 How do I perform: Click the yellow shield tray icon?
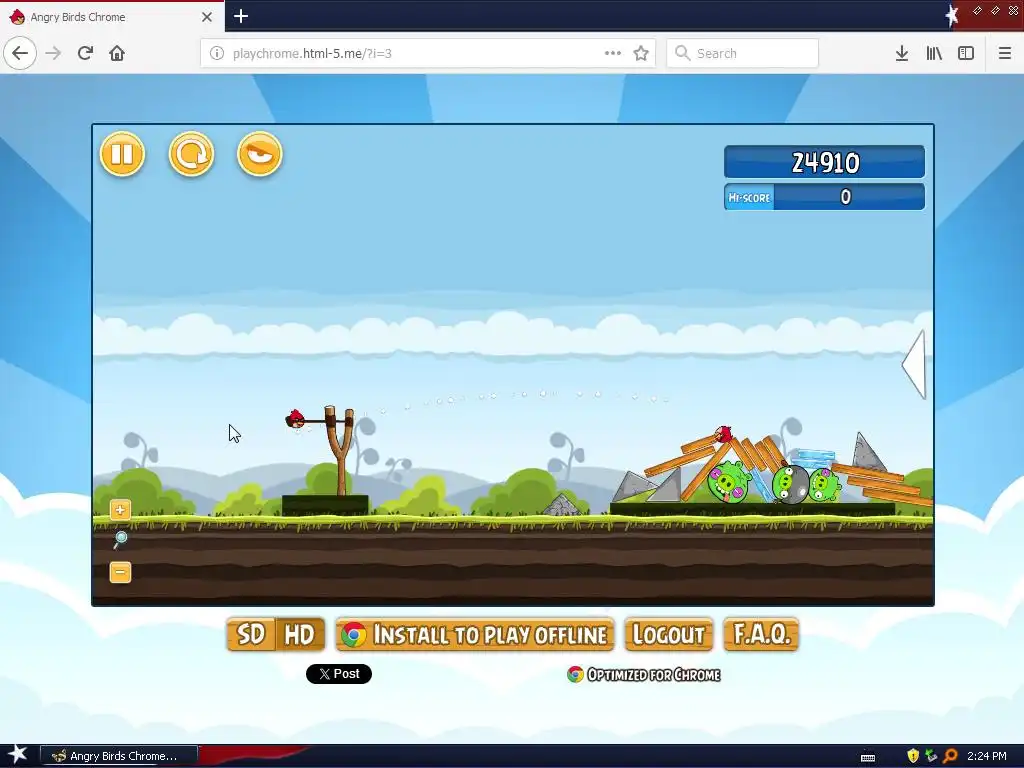tap(913, 756)
